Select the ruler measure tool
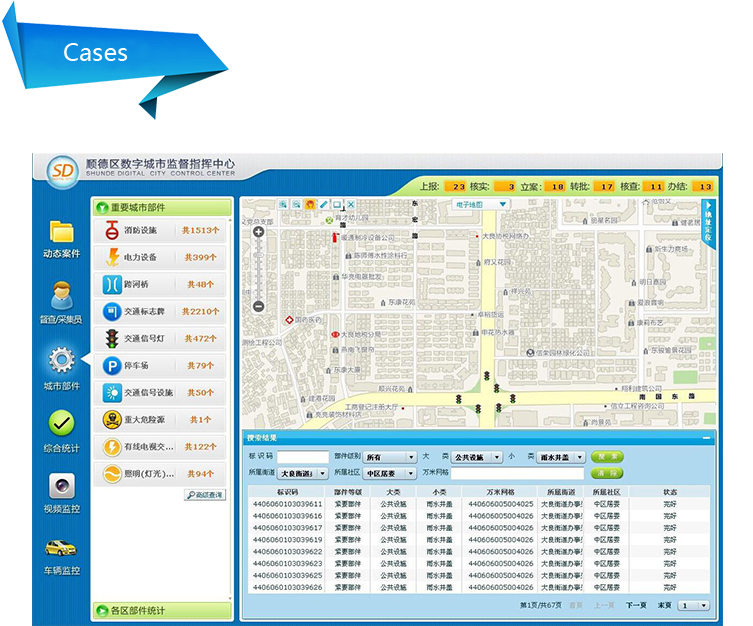 tap(324, 205)
